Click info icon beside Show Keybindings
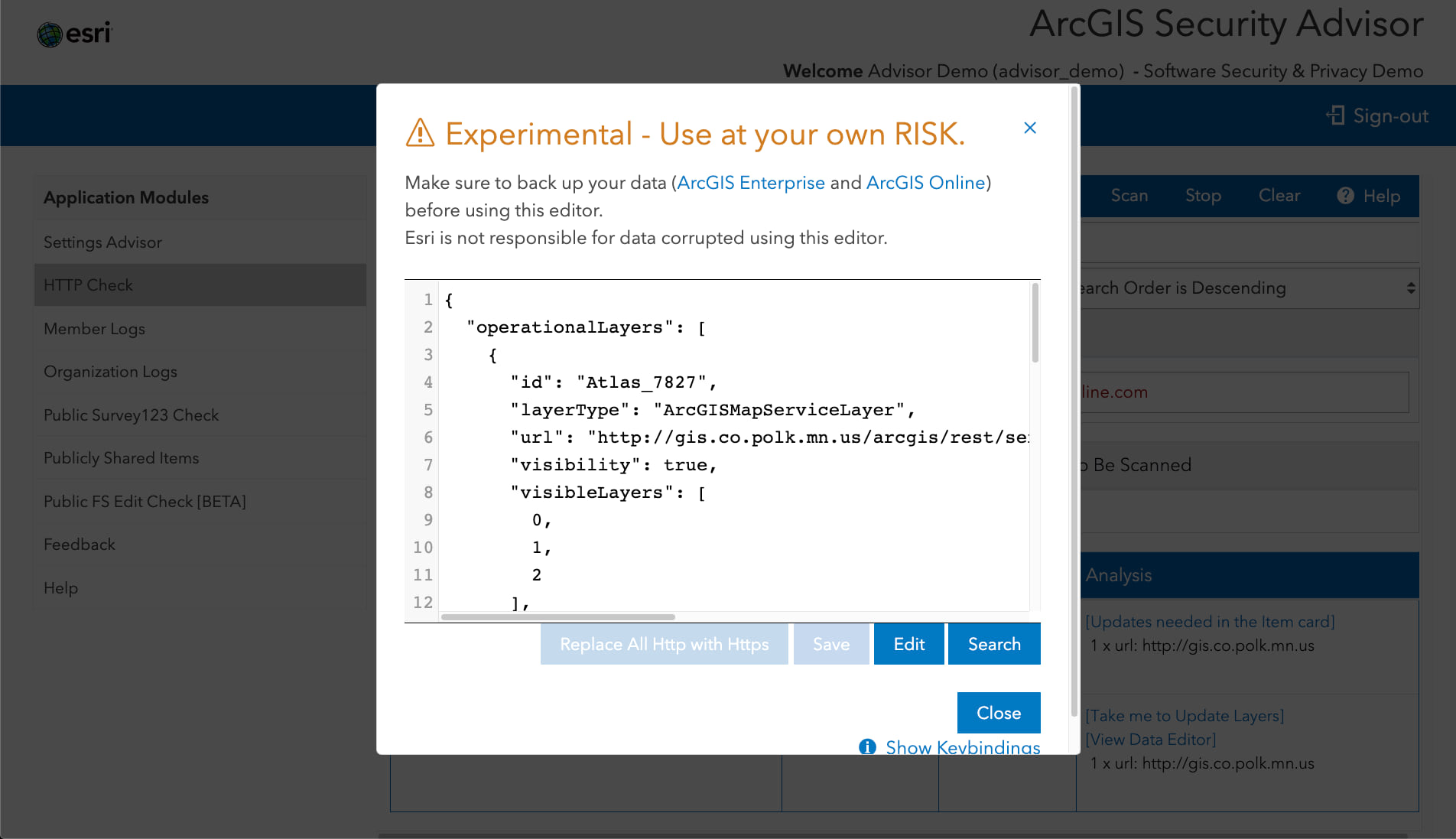 tap(867, 746)
